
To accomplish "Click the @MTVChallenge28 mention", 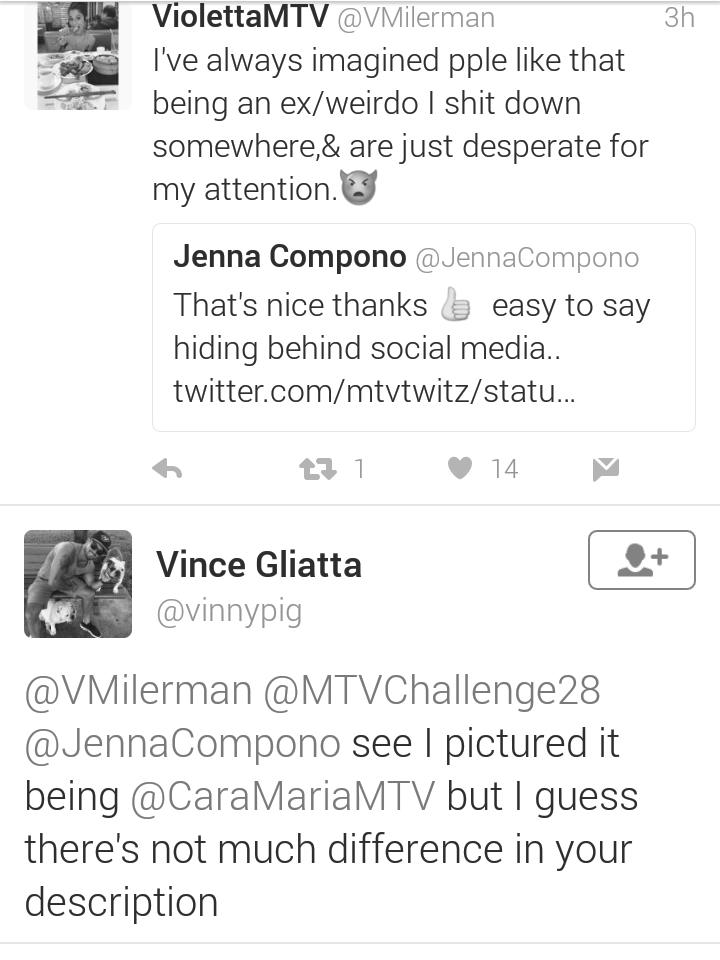I will [x=432, y=691].
